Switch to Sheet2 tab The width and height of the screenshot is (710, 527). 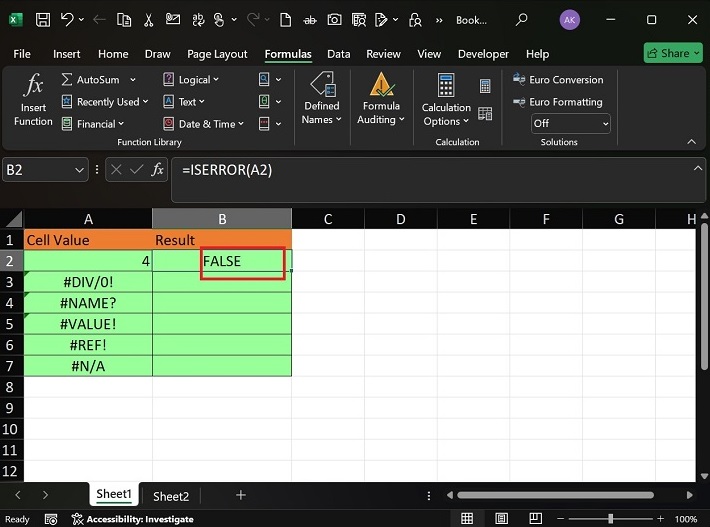coord(171,496)
